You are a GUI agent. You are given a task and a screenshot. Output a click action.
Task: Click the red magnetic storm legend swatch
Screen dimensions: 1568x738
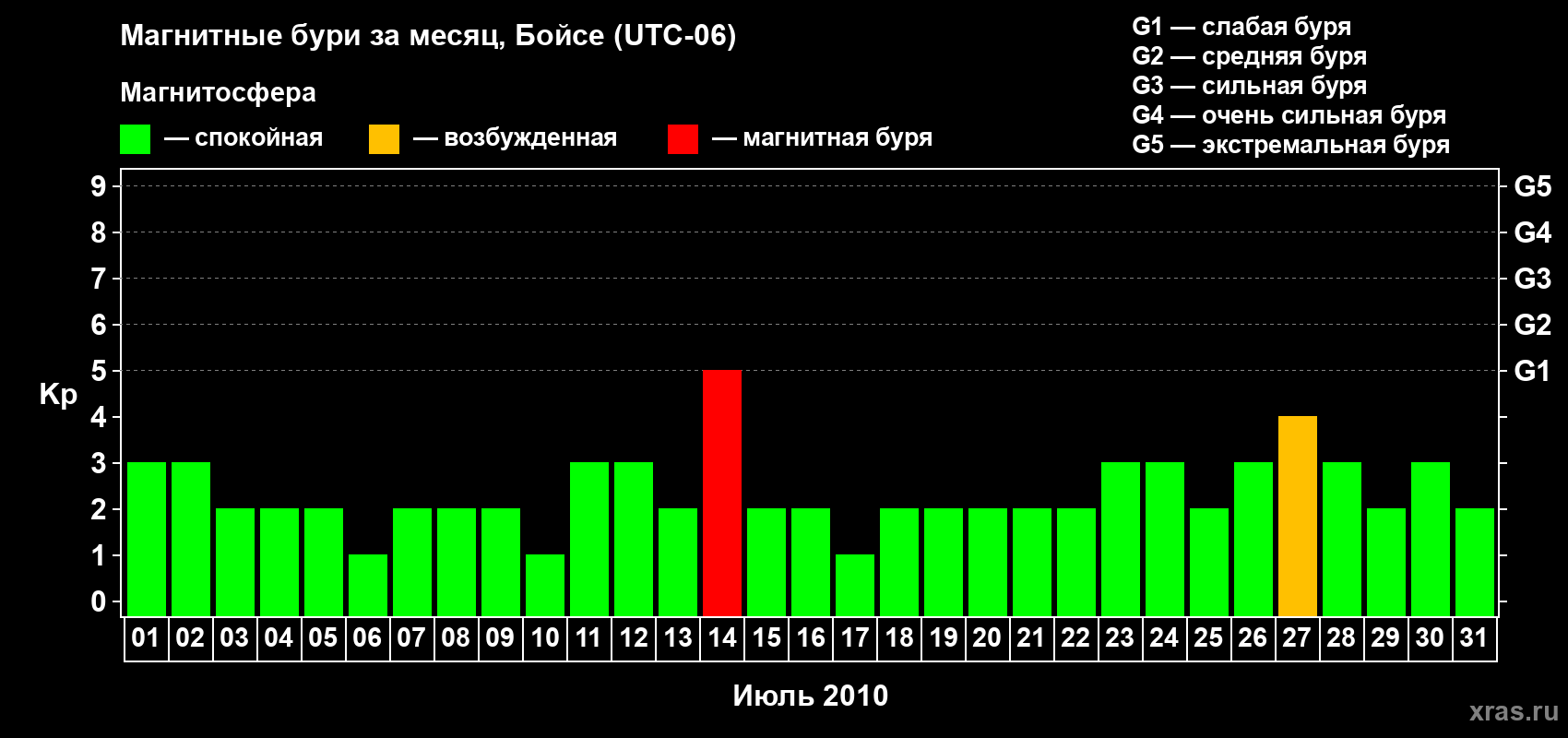683,139
